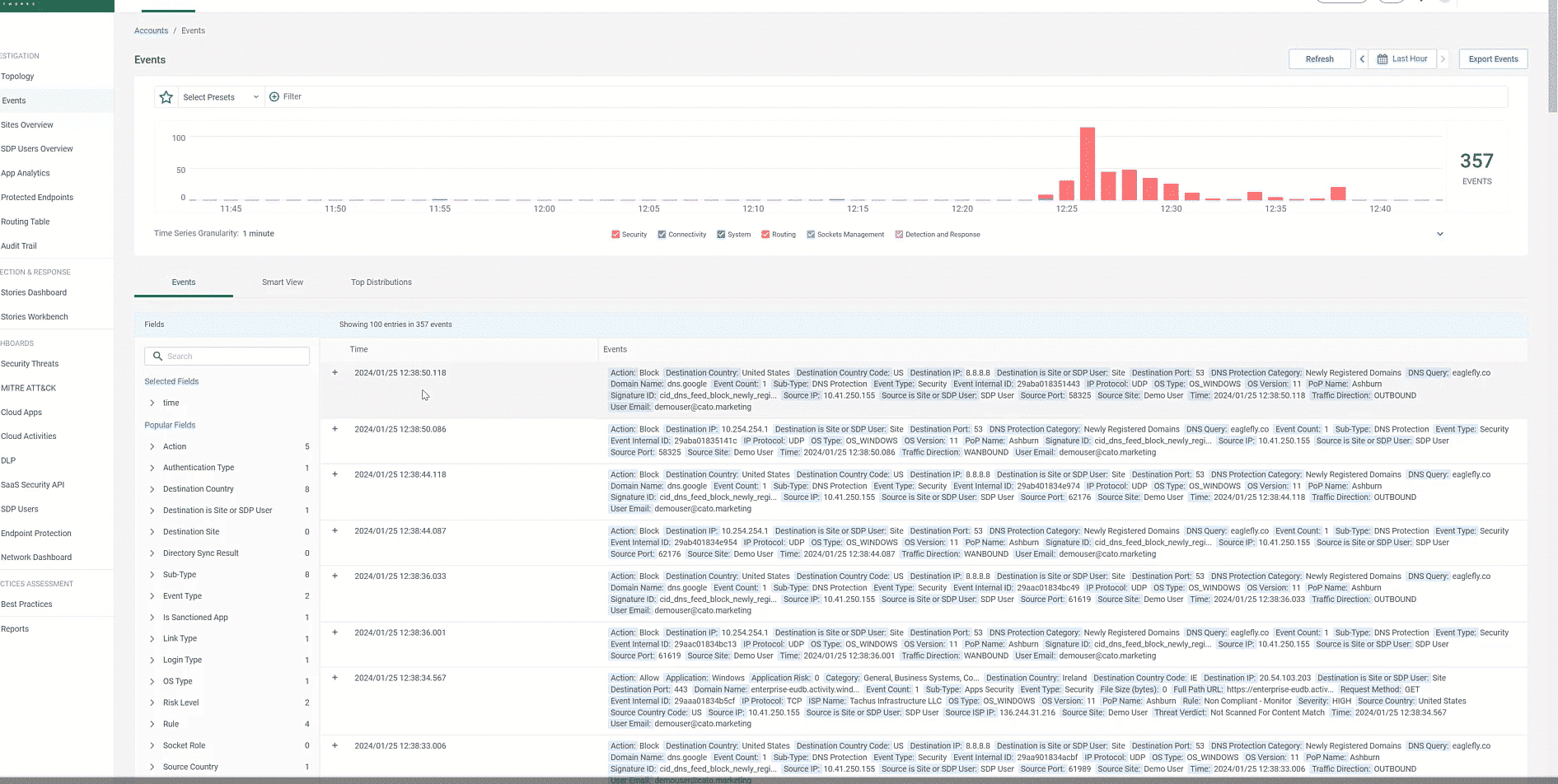This screenshot has height=784, width=1558.
Task: Expand the Event Type field
Action: tap(152, 596)
